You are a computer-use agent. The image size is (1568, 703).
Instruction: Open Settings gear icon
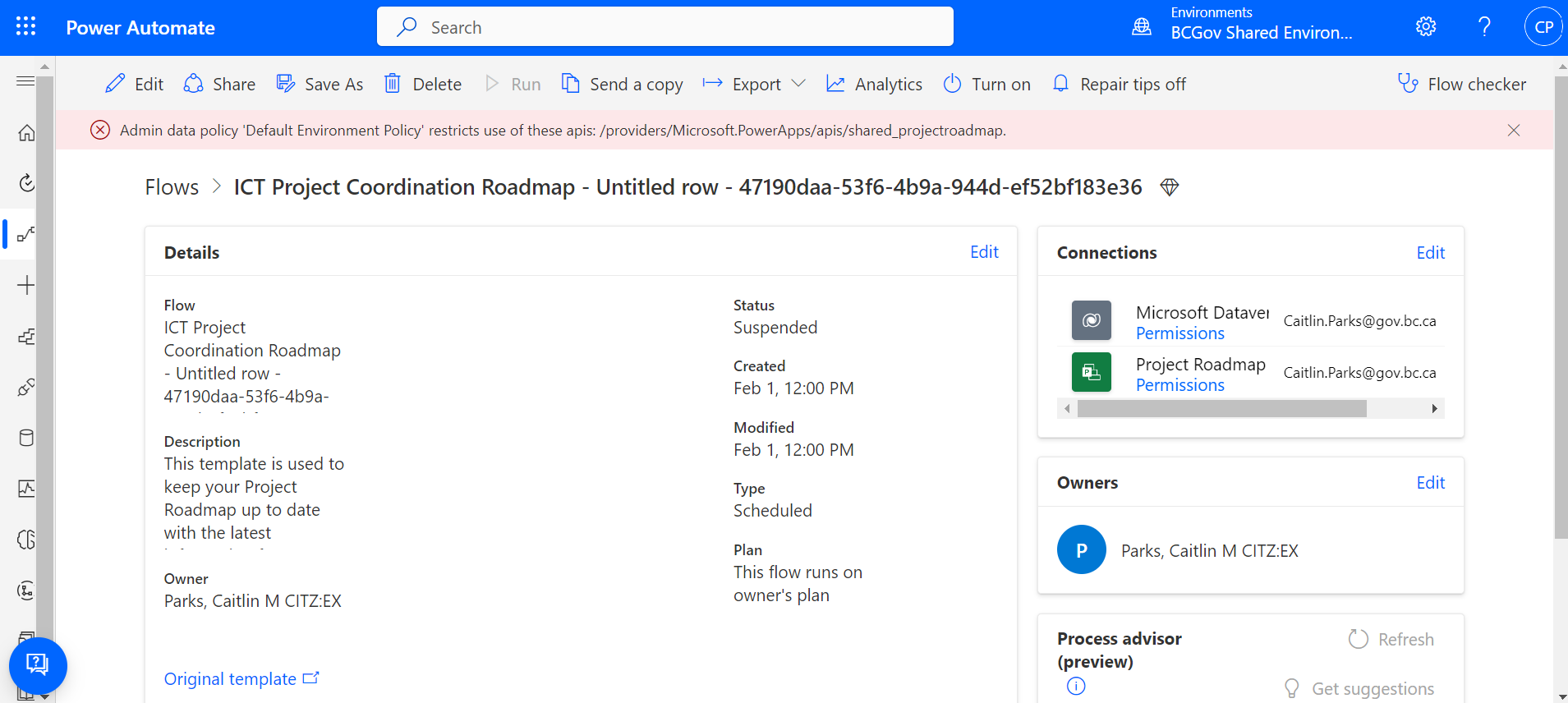pos(1426,26)
